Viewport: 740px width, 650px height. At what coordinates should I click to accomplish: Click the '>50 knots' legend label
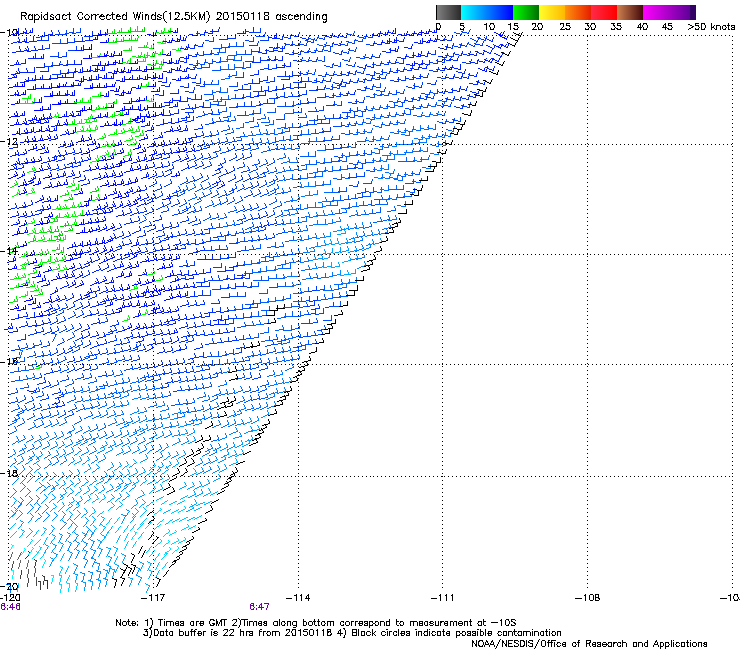(x=711, y=27)
